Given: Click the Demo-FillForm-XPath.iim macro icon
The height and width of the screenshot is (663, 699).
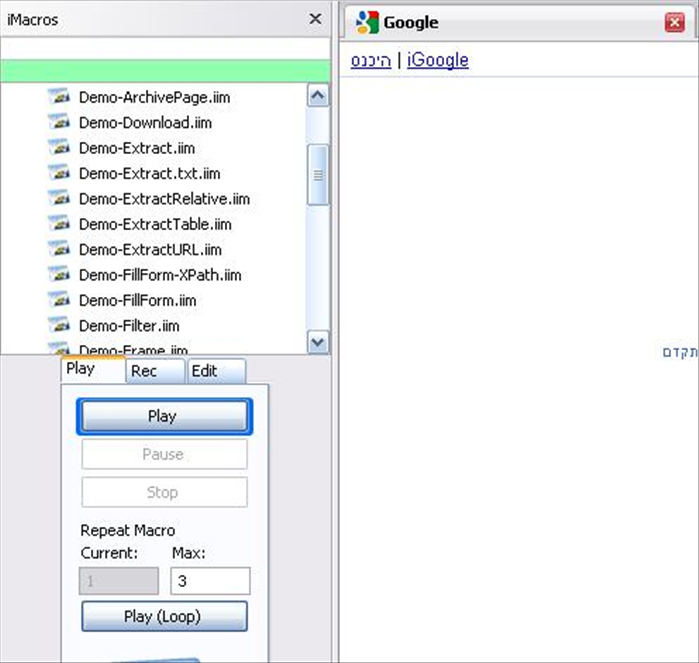Looking at the screenshot, I should (x=59, y=275).
